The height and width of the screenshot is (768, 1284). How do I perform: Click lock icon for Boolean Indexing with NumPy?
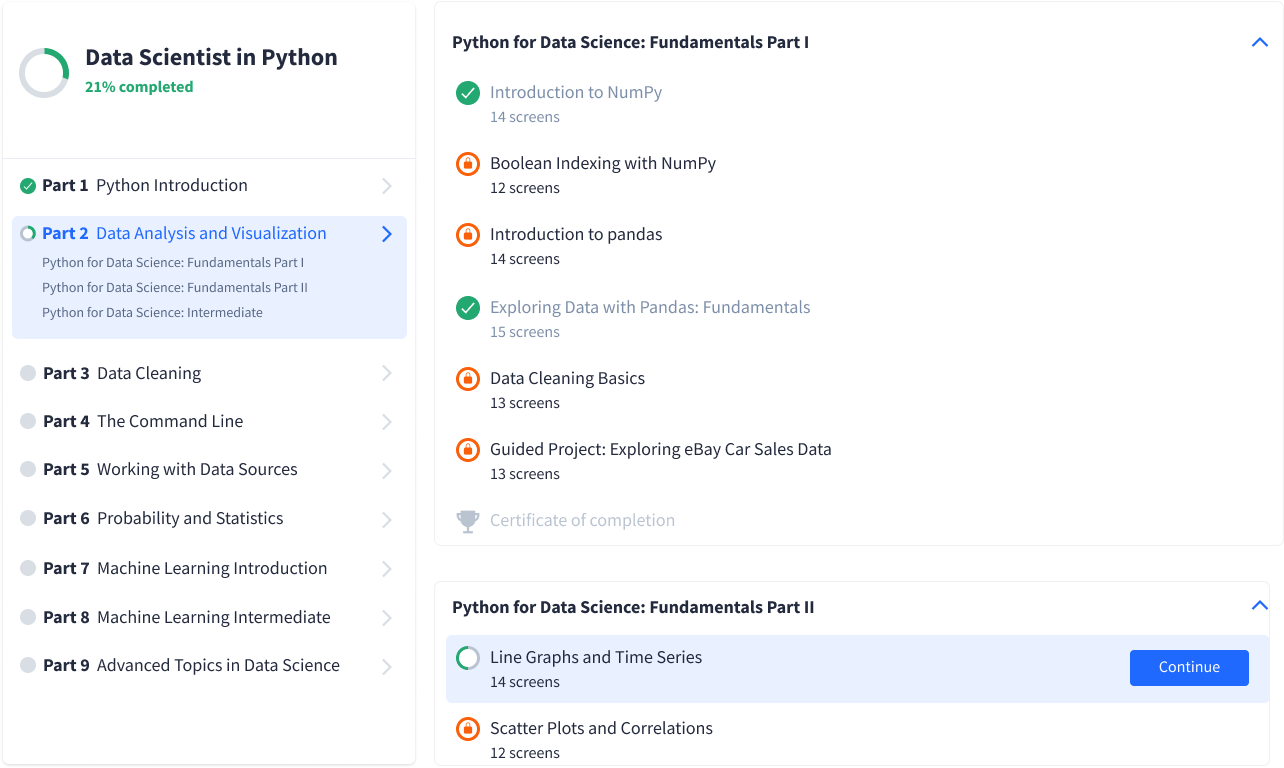point(468,164)
